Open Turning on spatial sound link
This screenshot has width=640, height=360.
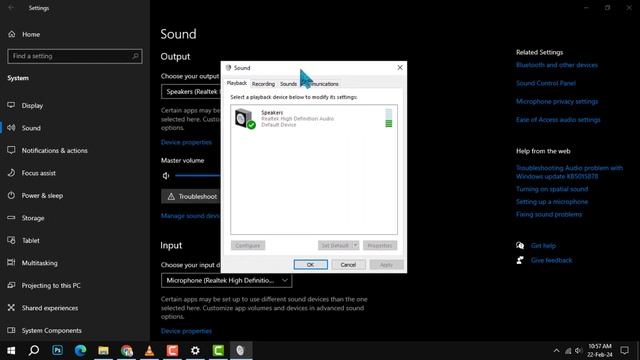click(552, 189)
